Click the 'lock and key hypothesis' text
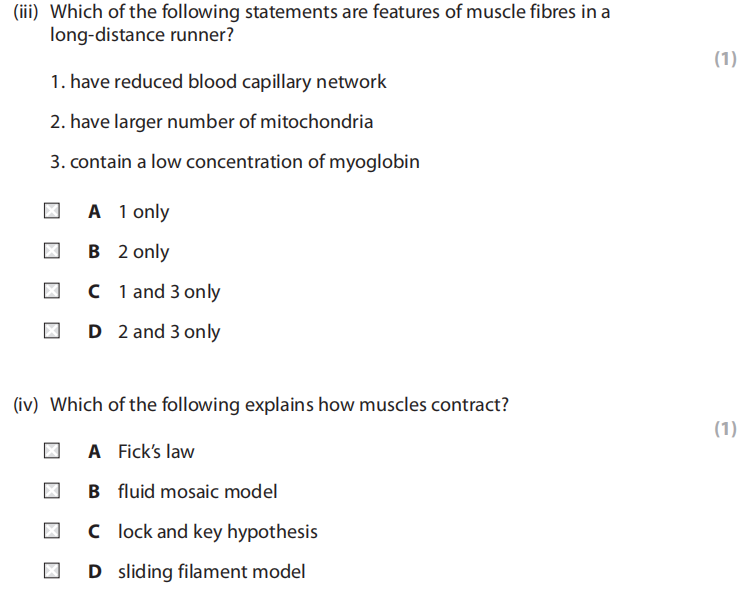This screenshot has height=595, width=755. click(217, 532)
